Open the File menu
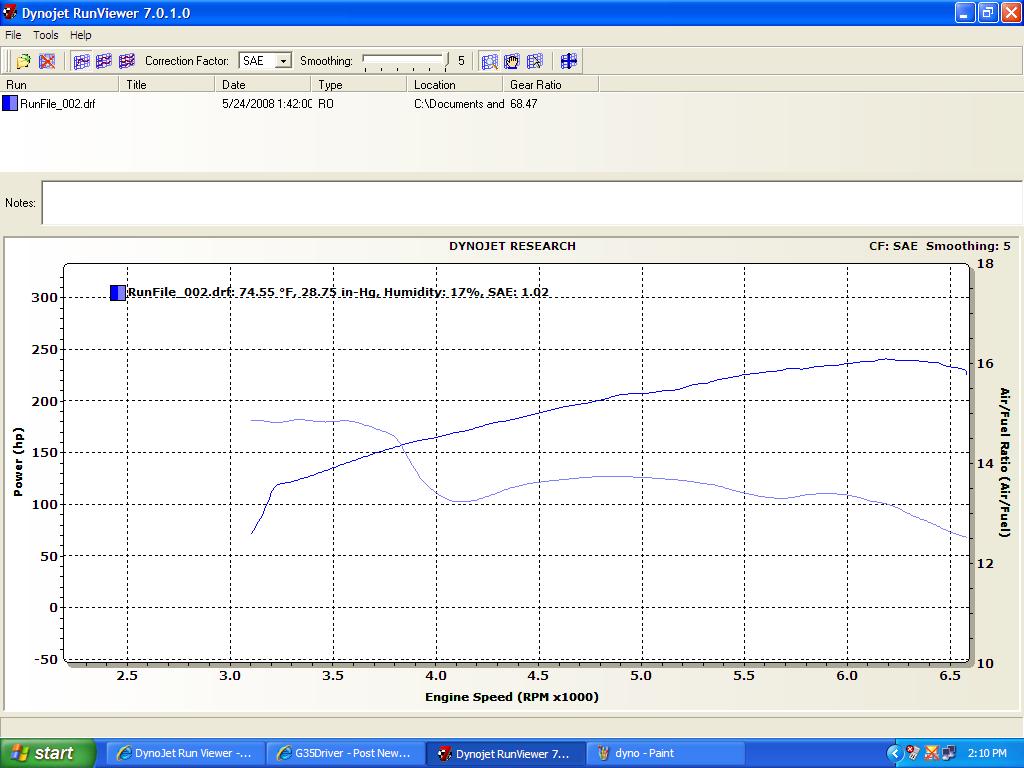 click(13, 35)
